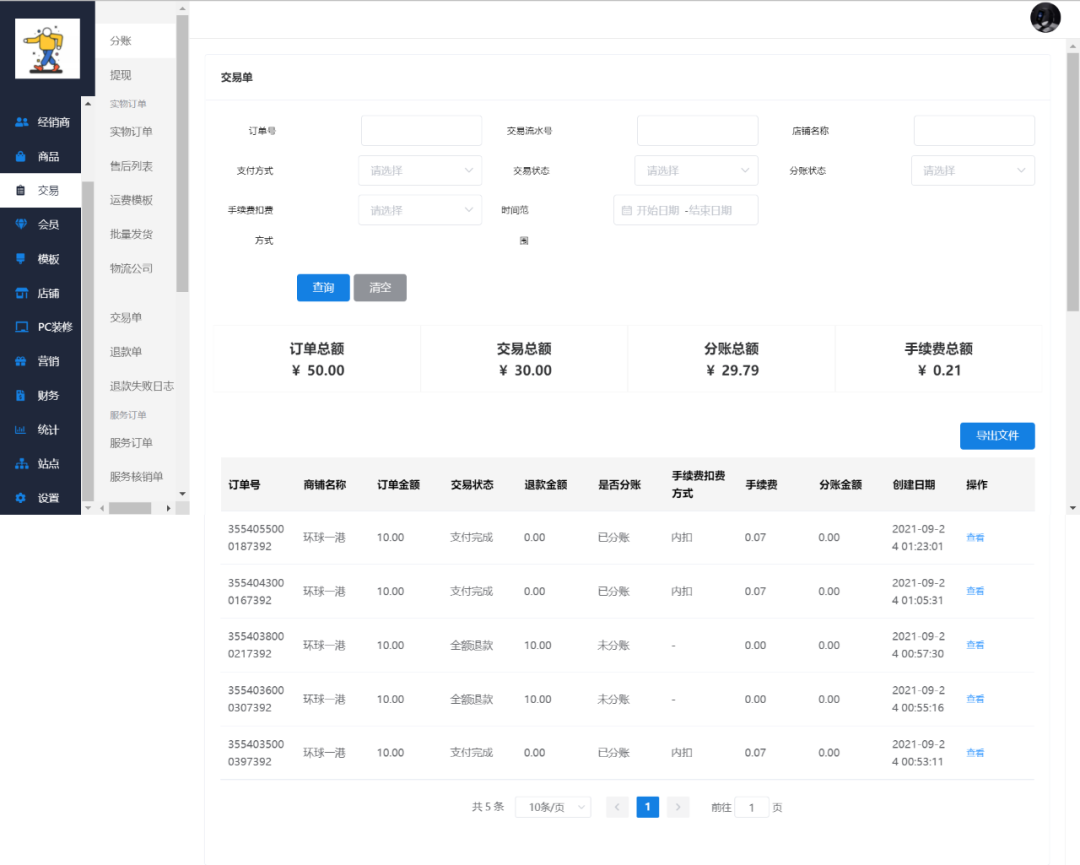This screenshot has height=865, width=1080.
Task: View order 3554038000217392 via 查看 link
Action: (x=975, y=645)
